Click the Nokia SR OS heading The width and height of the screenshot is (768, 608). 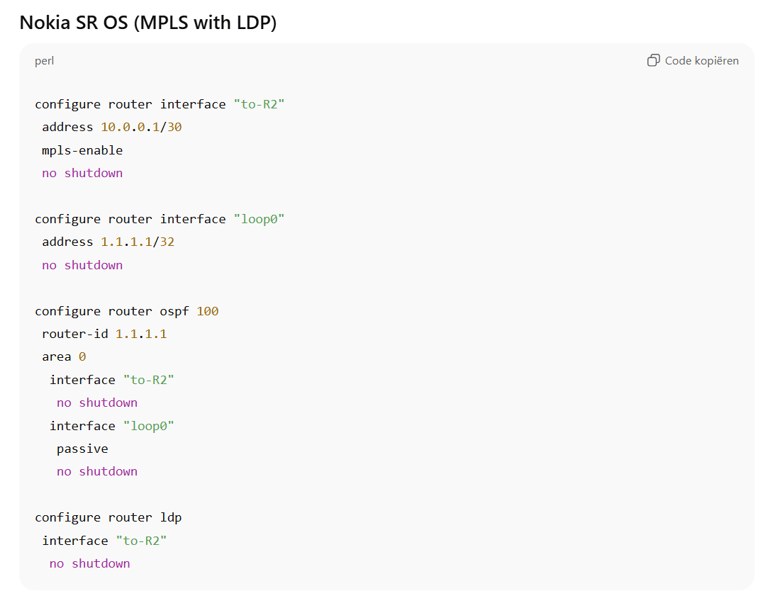(x=148, y=23)
